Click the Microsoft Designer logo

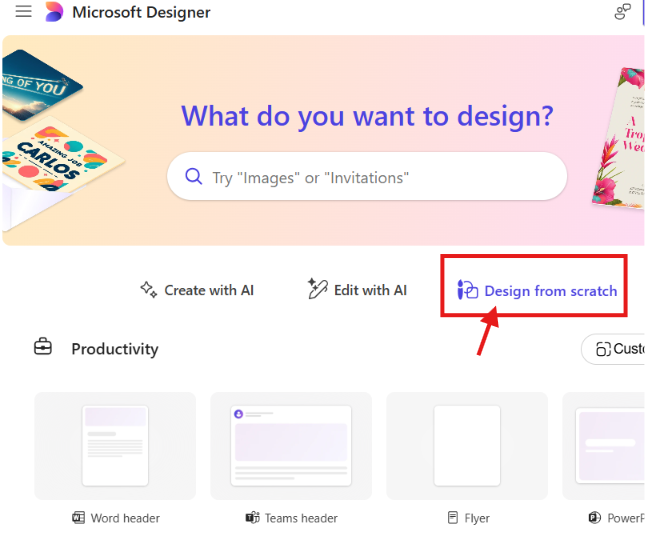(x=54, y=12)
